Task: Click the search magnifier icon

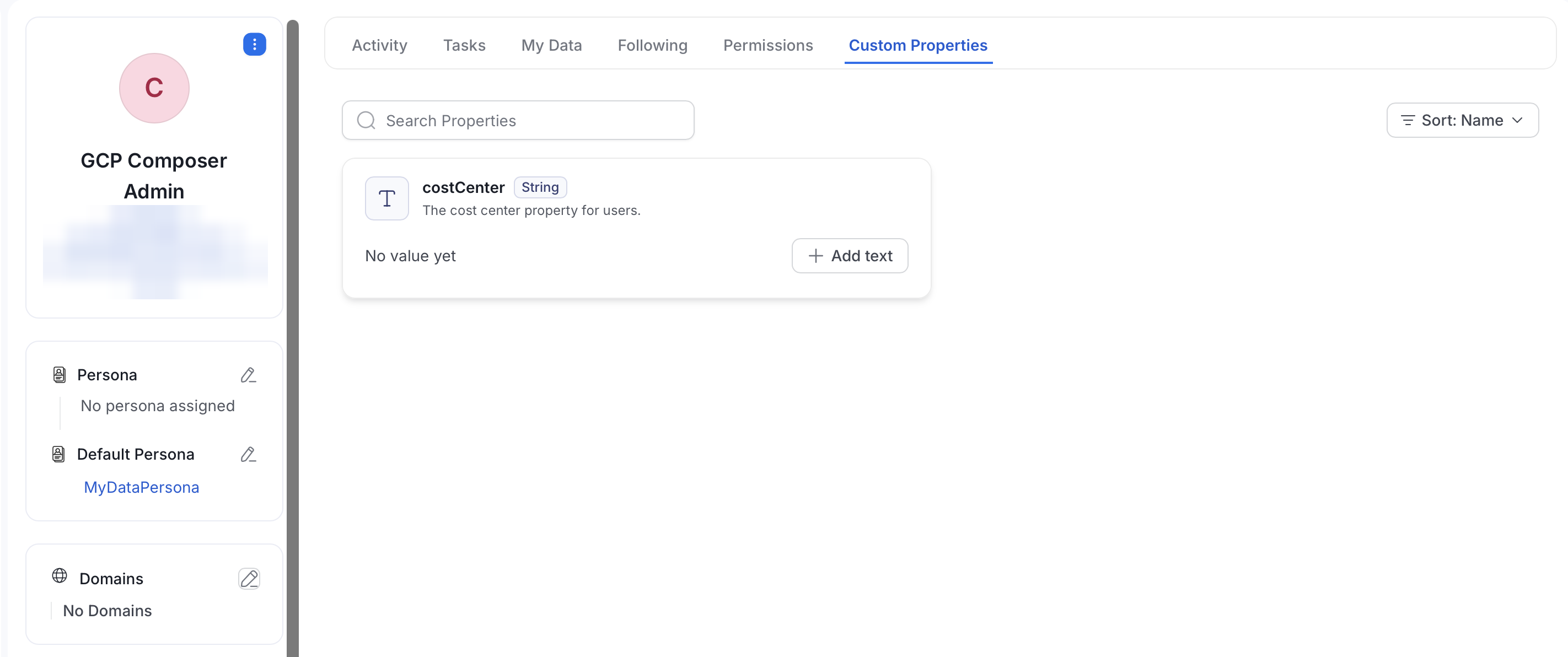Action: (x=366, y=121)
